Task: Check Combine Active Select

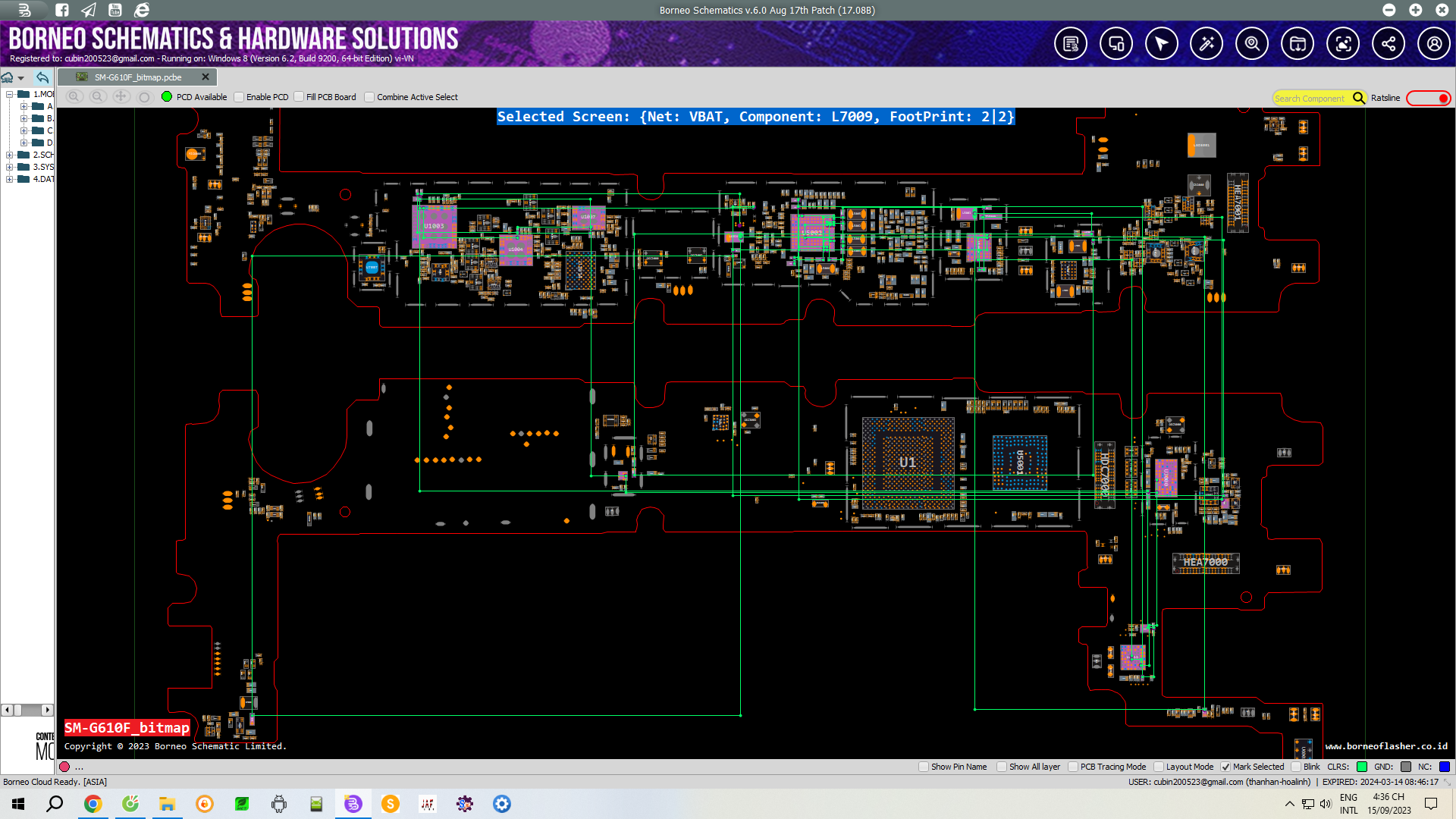Action: pos(369,97)
